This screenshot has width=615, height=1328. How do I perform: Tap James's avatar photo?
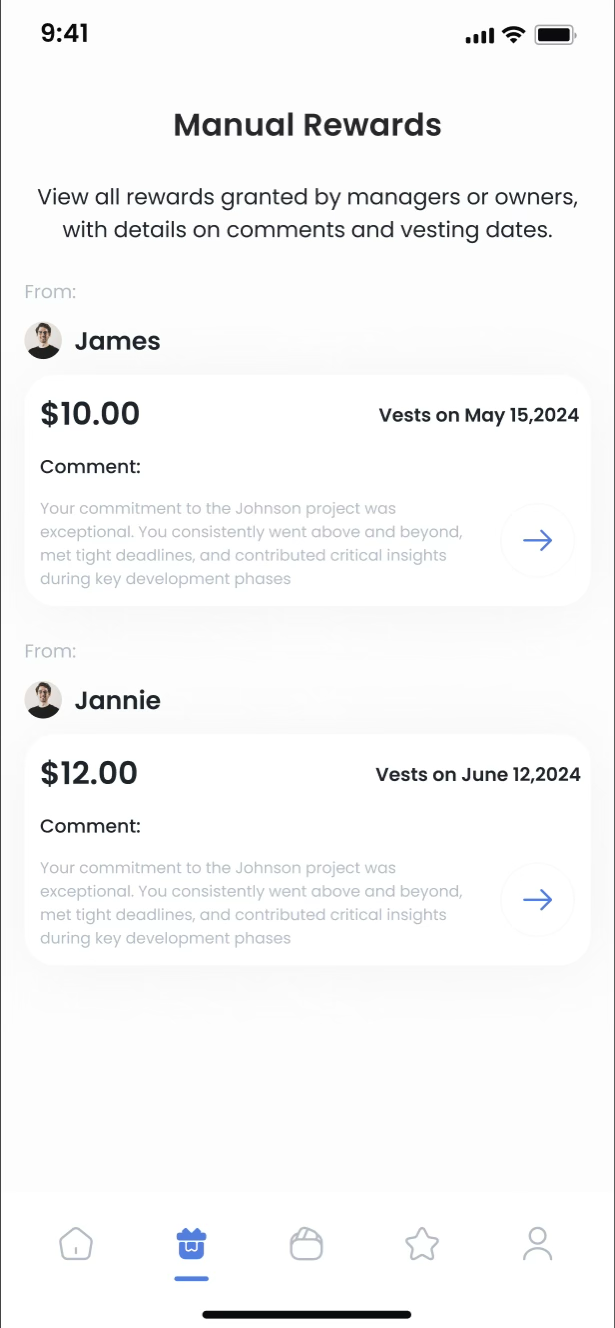[x=43, y=341]
